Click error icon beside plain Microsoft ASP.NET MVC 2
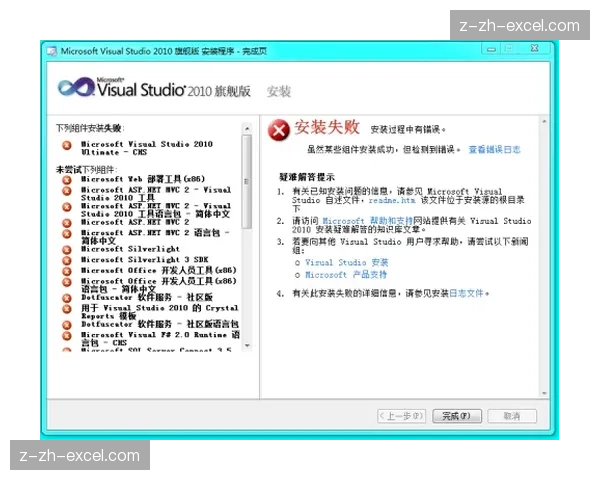600x480 pixels. [x=67, y=223]
